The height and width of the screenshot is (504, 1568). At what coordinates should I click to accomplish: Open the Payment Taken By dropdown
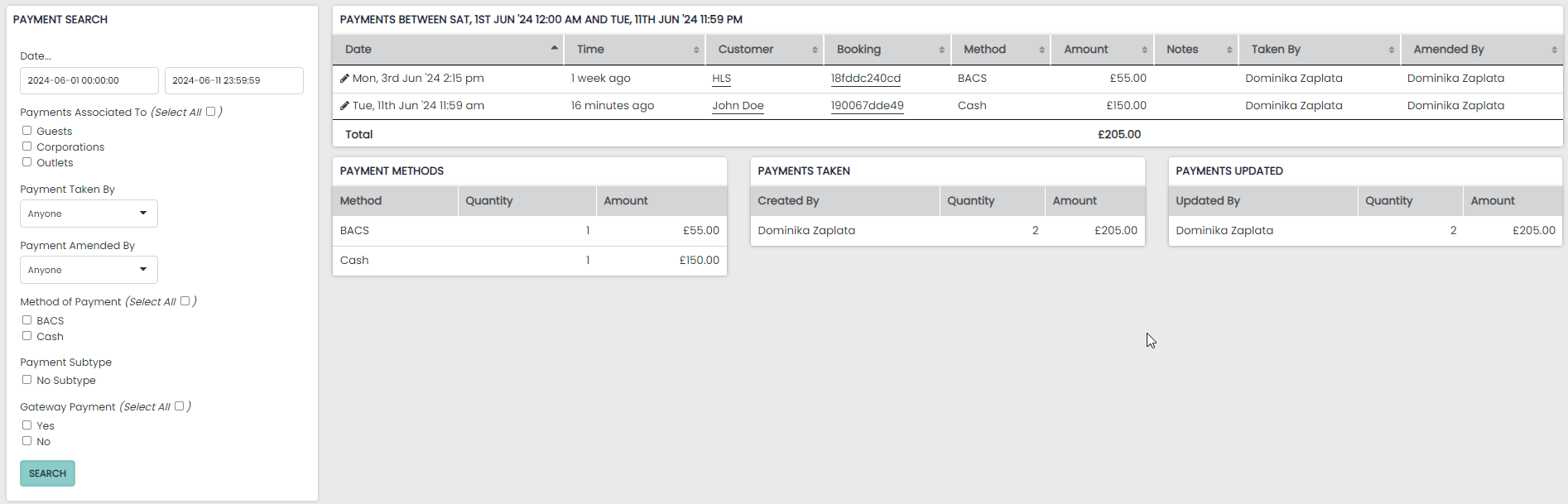(89, 214)
